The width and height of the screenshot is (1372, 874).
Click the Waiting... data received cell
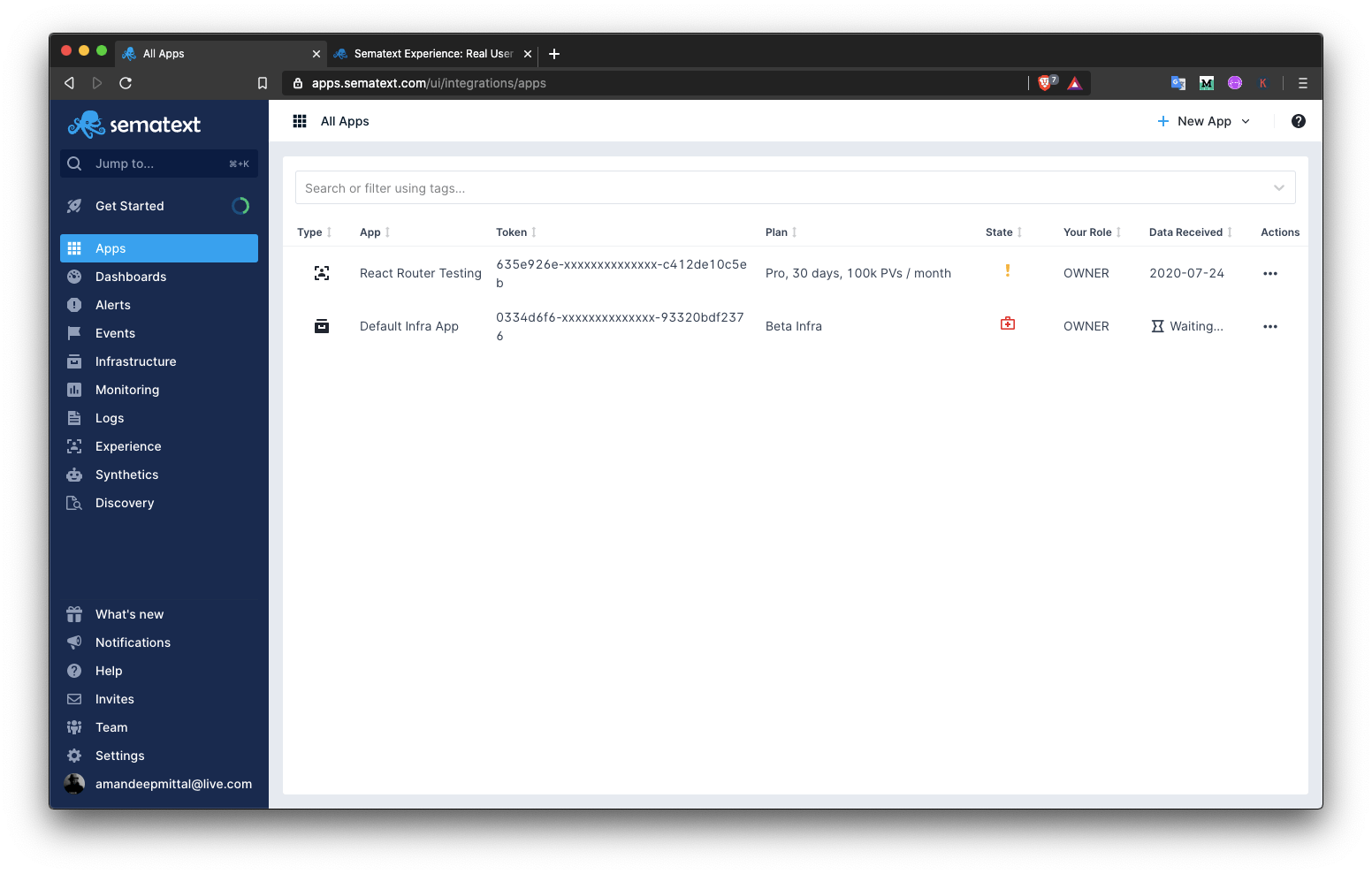coord(1187,326)
